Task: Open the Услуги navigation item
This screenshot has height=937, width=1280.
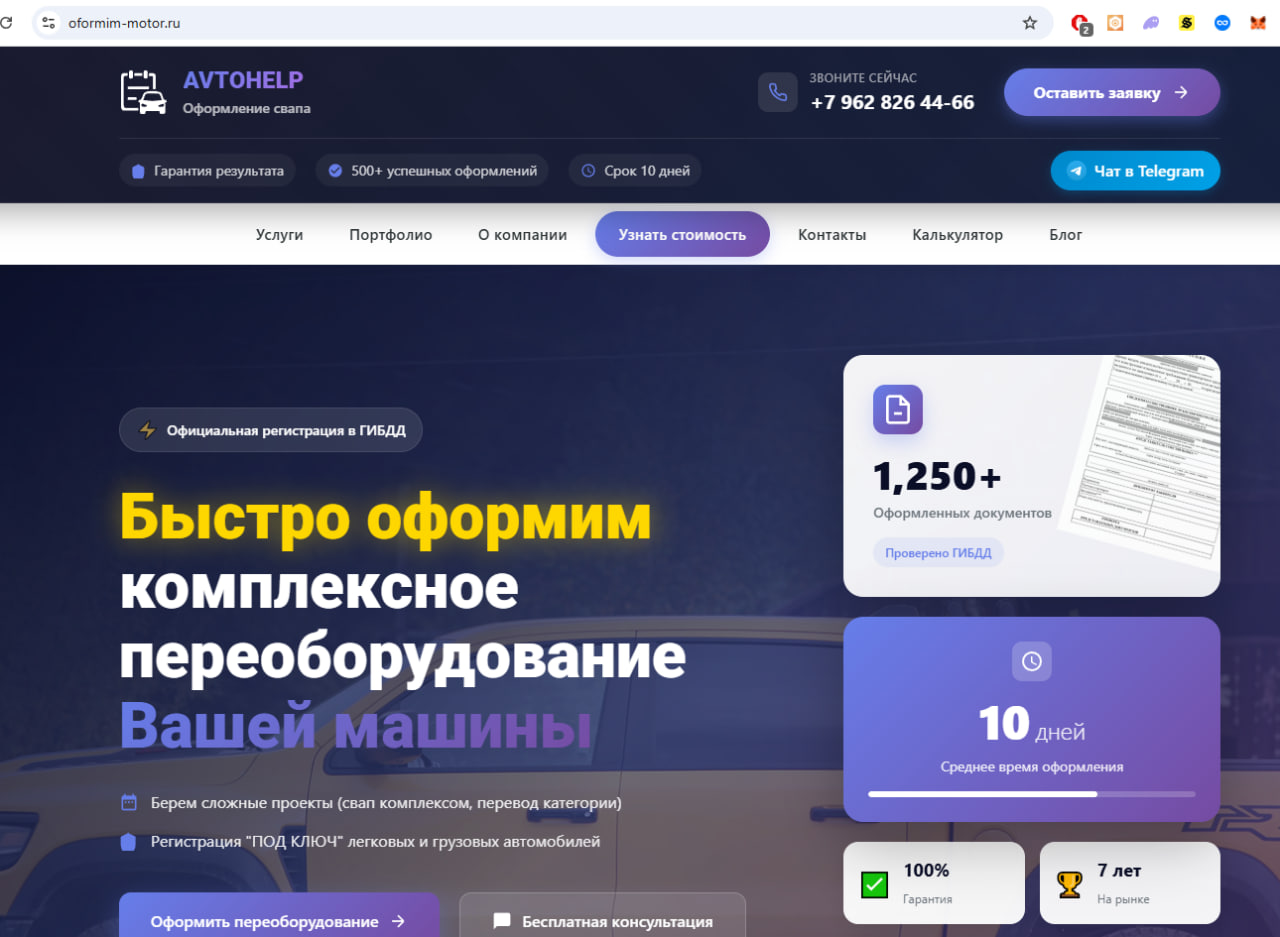Action: tap(279, 234)
